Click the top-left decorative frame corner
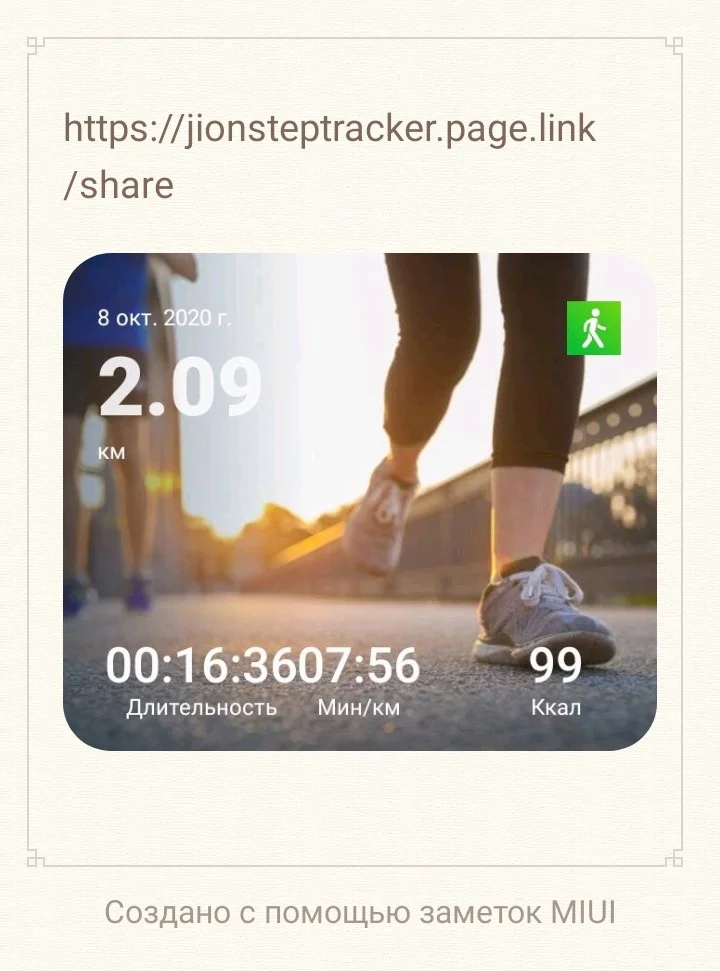The height and width of the screenshot is (971, 720). pos(36,46)
